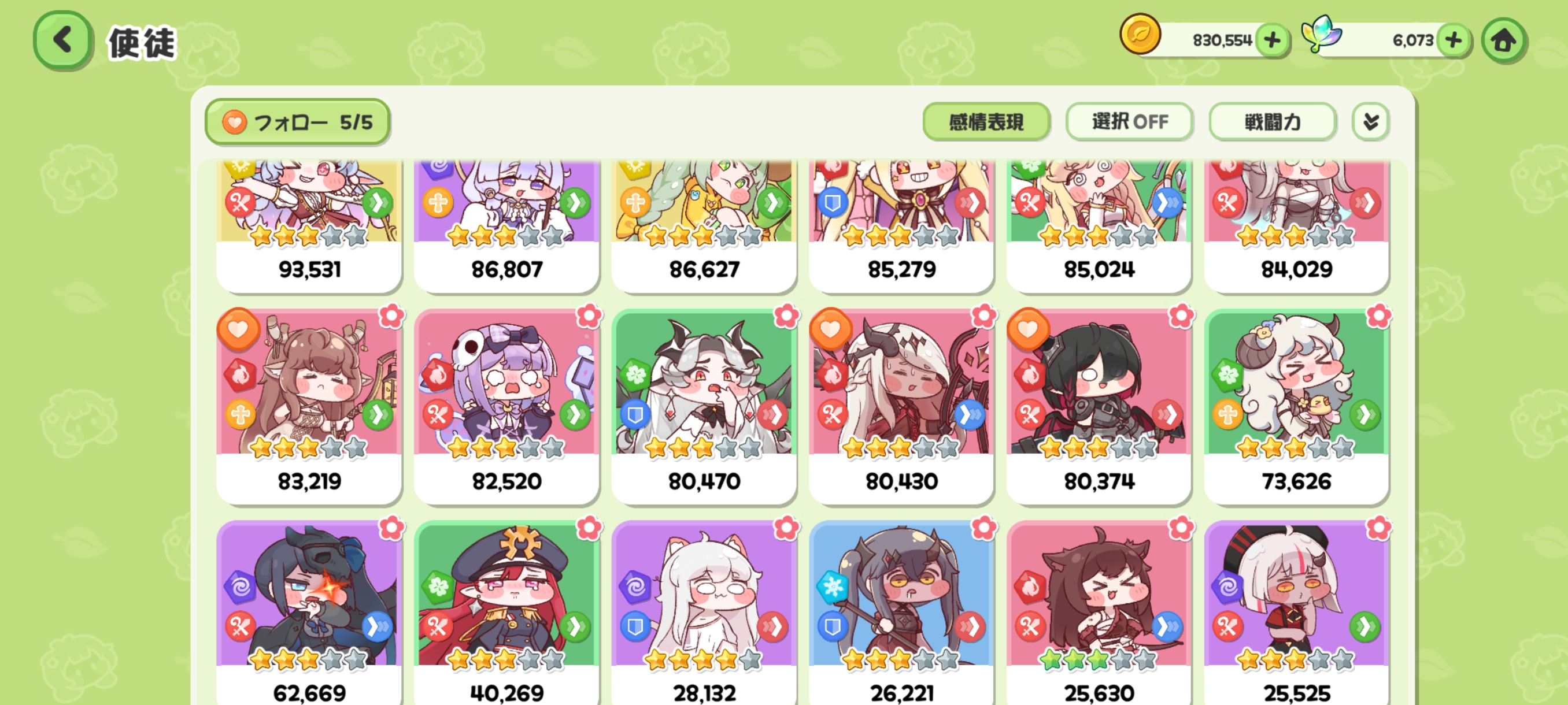Tap the gold coin currency icon
Viewport: 1568px width, 705px height.
click(1140, 35)
